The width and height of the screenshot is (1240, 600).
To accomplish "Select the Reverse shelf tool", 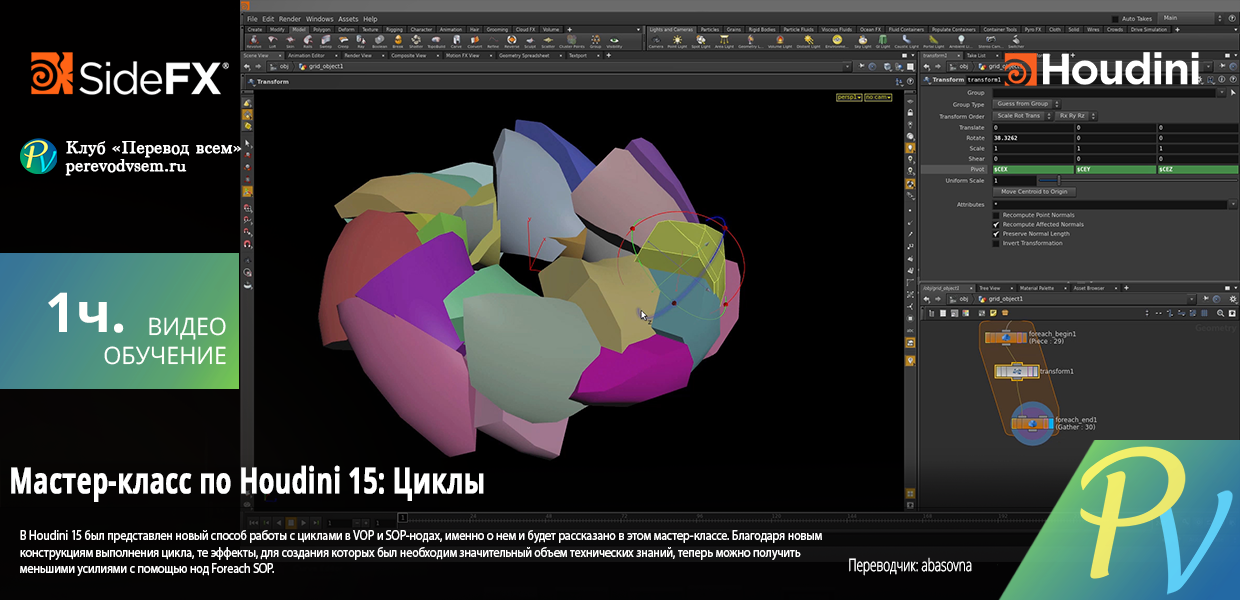I will tap(512, 40).
